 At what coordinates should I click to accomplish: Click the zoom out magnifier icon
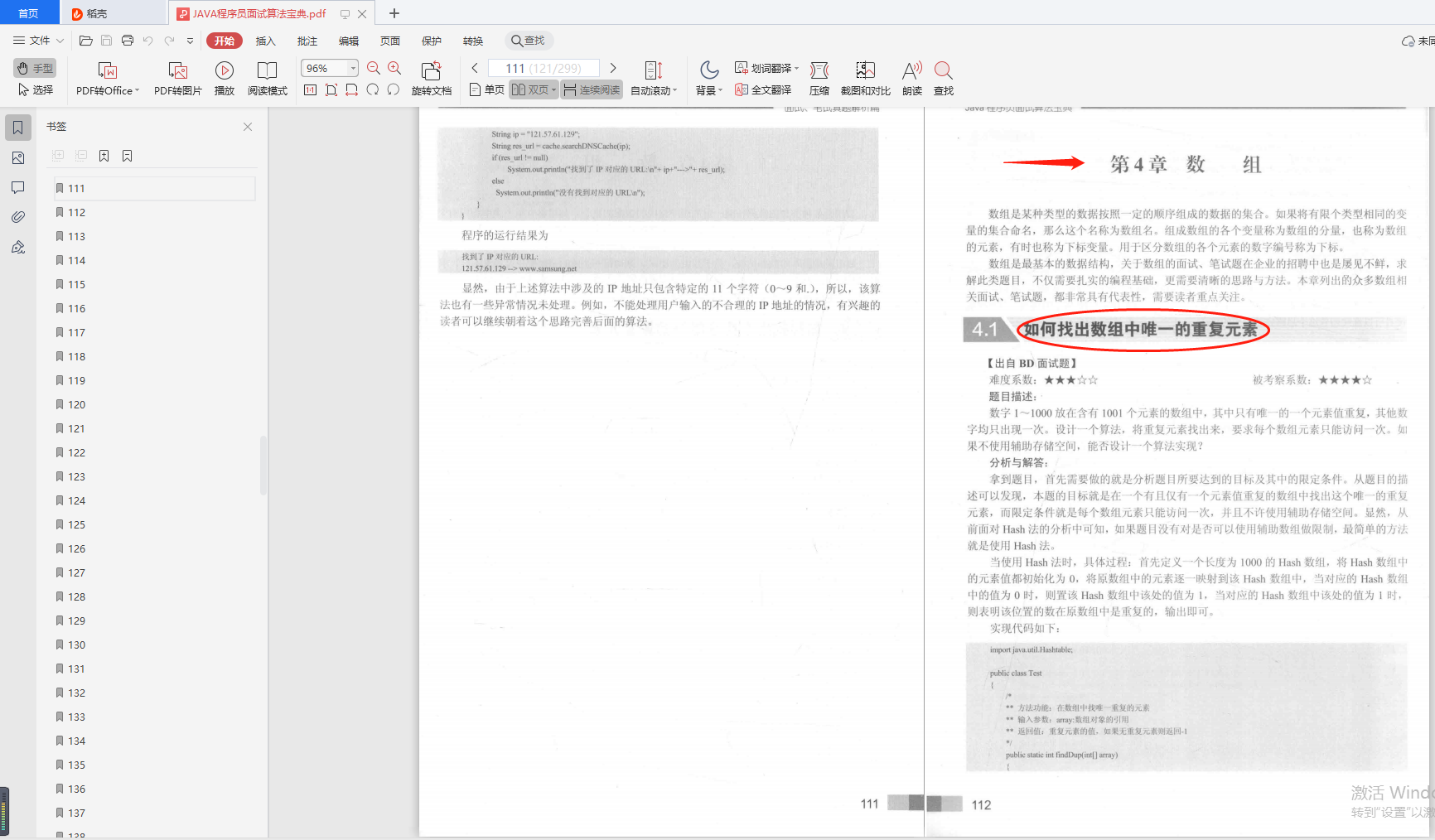(x=374, y=68)
